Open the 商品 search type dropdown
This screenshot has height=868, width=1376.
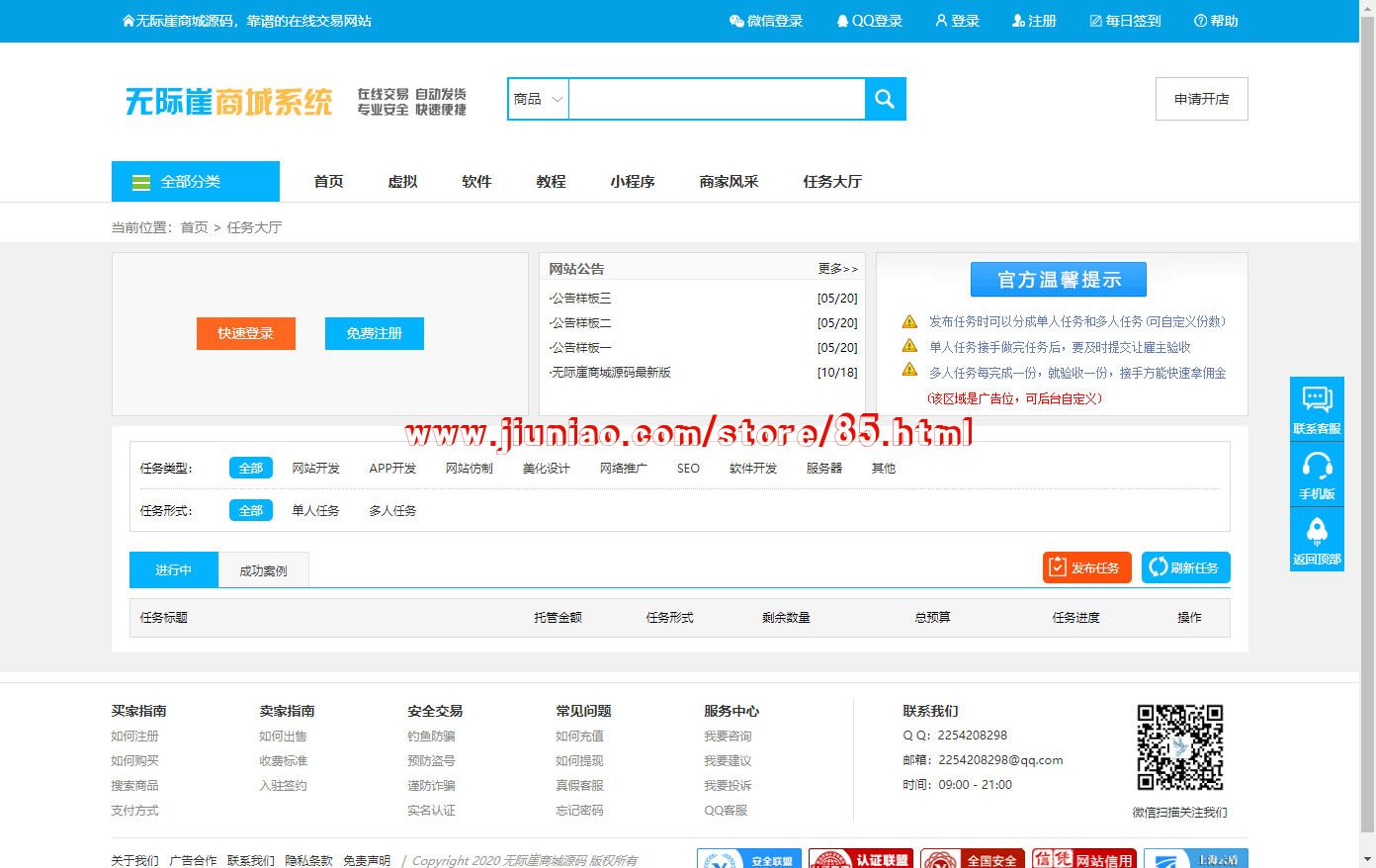(538, 99)
